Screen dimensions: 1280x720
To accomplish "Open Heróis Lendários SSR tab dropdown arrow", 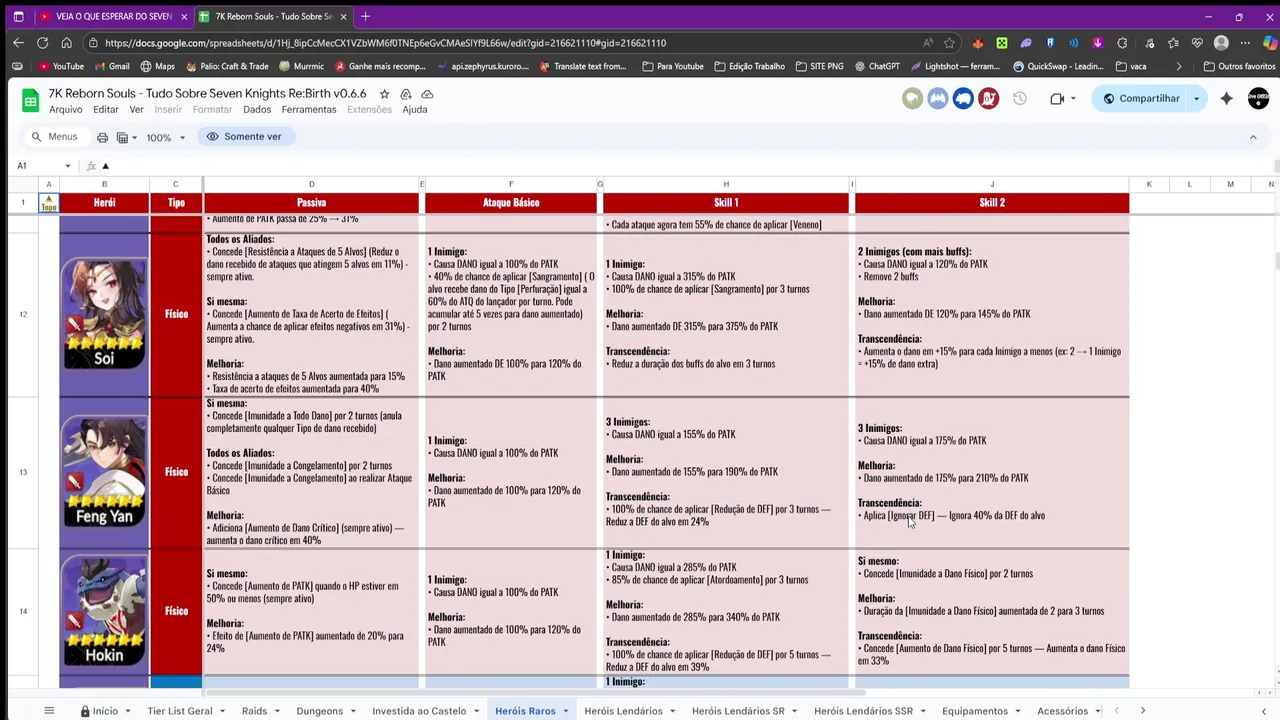I will [923, 711].
